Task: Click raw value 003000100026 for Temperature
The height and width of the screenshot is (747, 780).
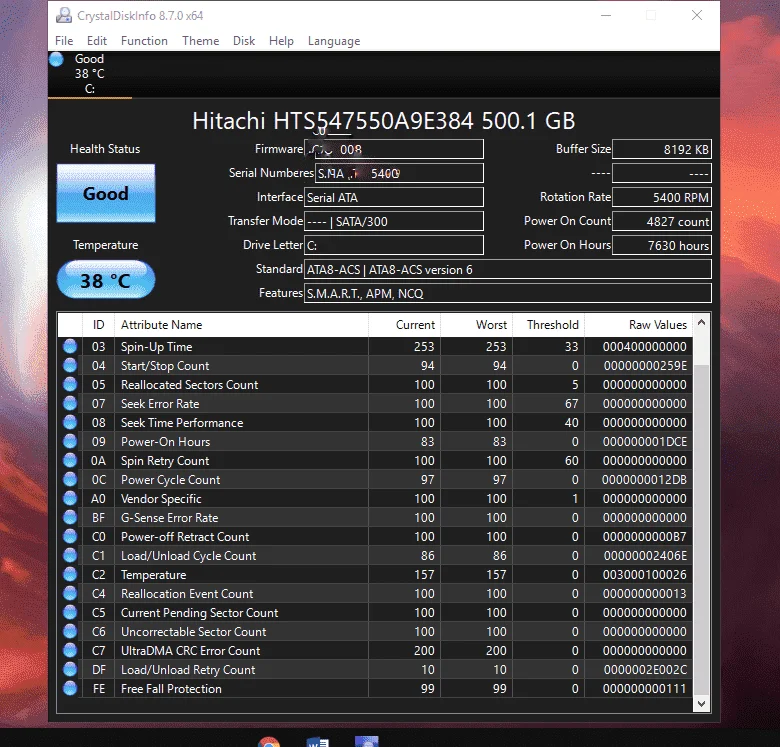Action: [x=645, y=574]
